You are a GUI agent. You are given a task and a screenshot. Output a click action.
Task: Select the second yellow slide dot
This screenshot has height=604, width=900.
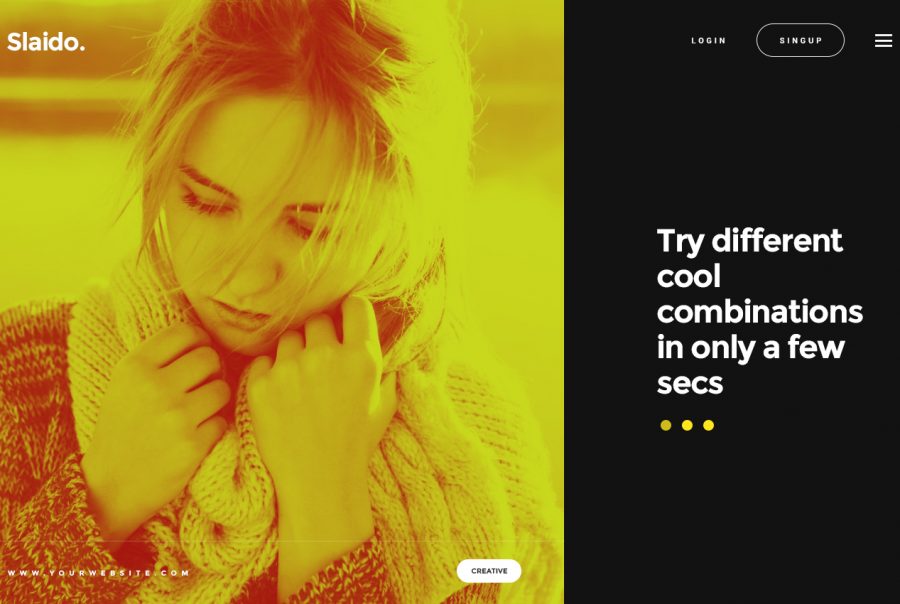(x=687, y=425)
